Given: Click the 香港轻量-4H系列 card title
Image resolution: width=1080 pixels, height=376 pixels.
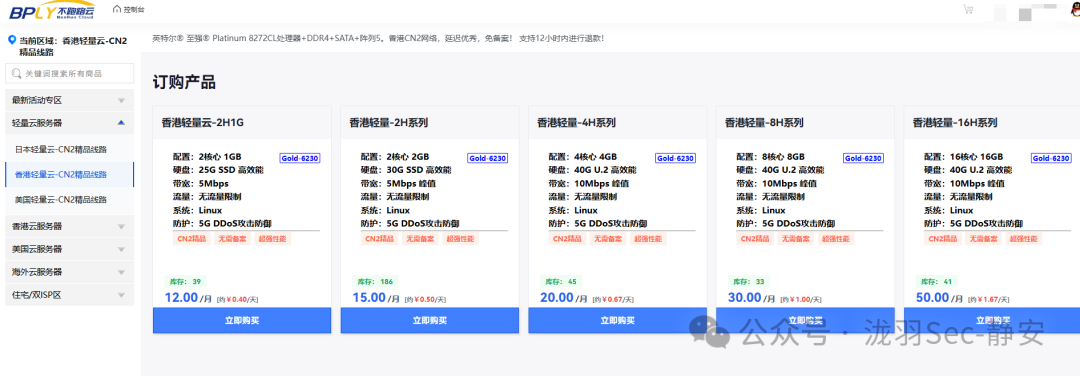Looking at the screenshot, I should click(x=577, y=123).
